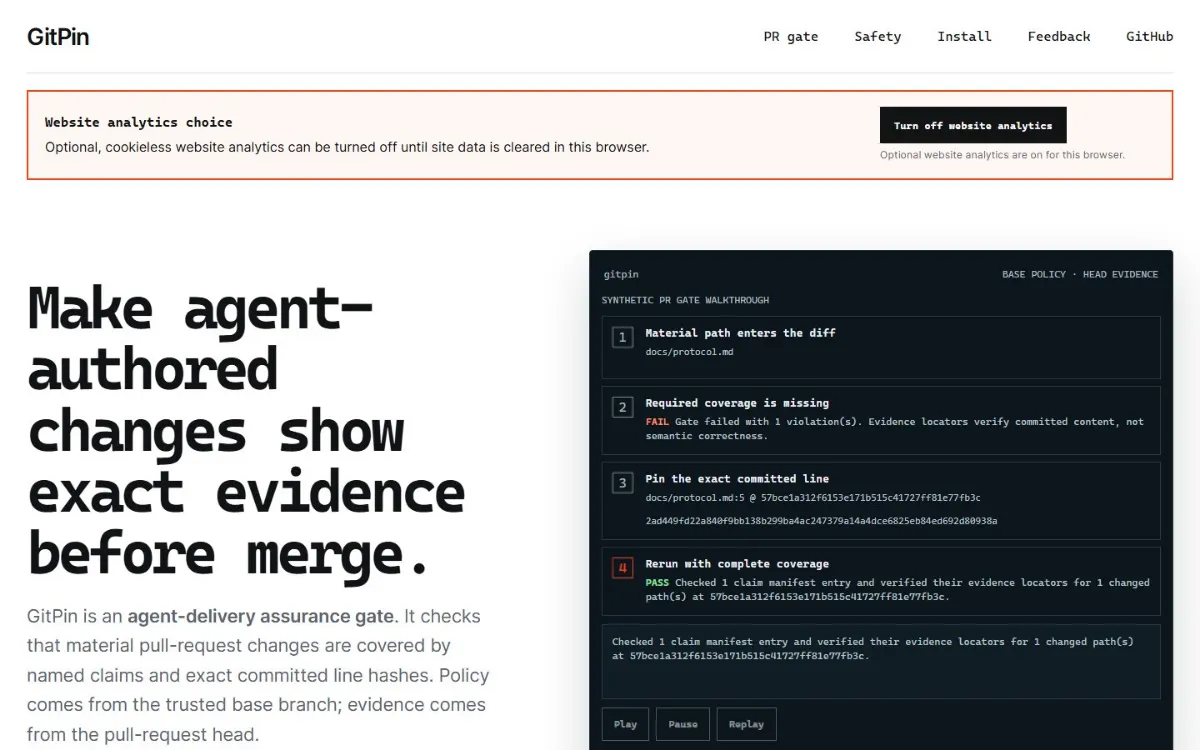Click 'Website analytics choice' heading
1200x750 pixels.
click(139, 122)
